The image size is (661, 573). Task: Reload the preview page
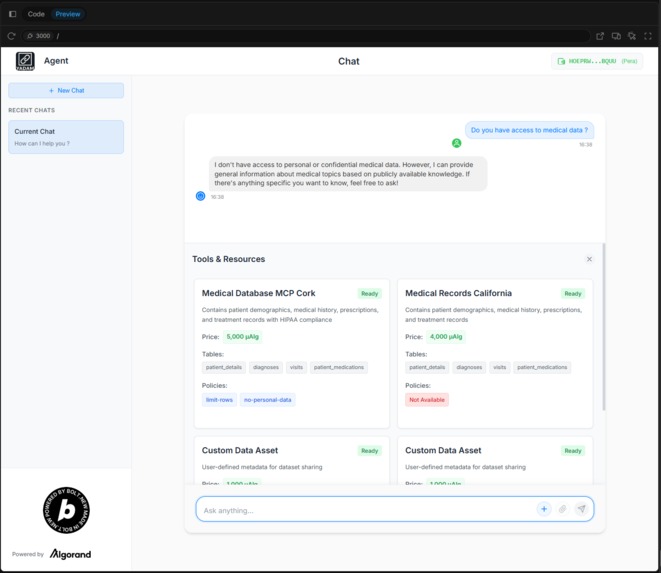(x=11, y=36)
